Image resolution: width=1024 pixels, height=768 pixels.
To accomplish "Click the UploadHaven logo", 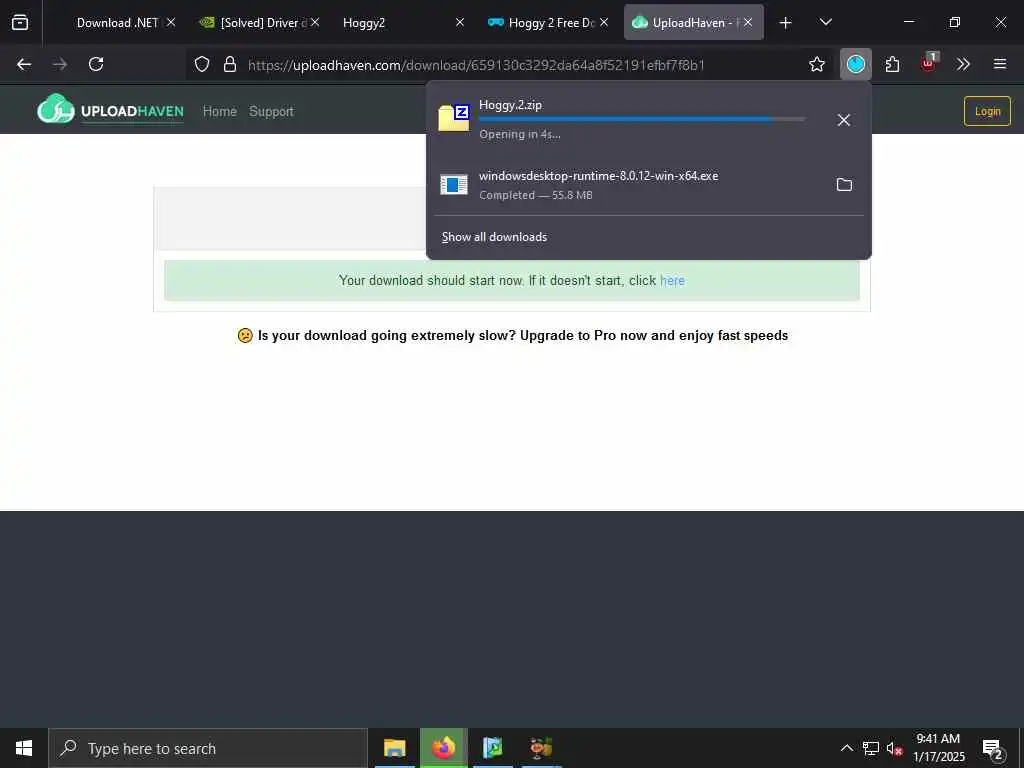I will [110, 110].
